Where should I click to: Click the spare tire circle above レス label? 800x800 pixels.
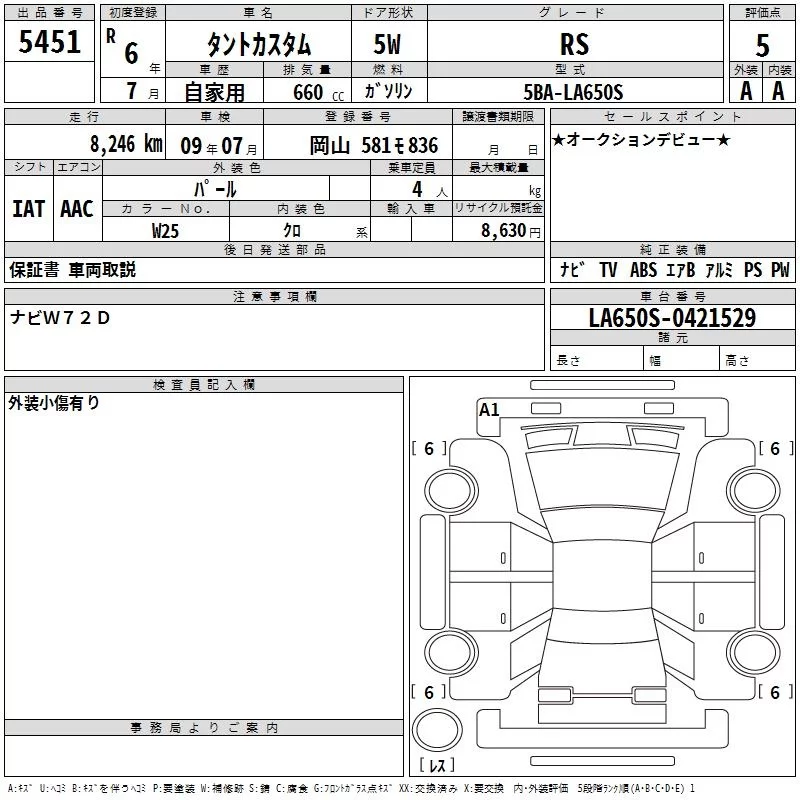[x=437, y=730]
